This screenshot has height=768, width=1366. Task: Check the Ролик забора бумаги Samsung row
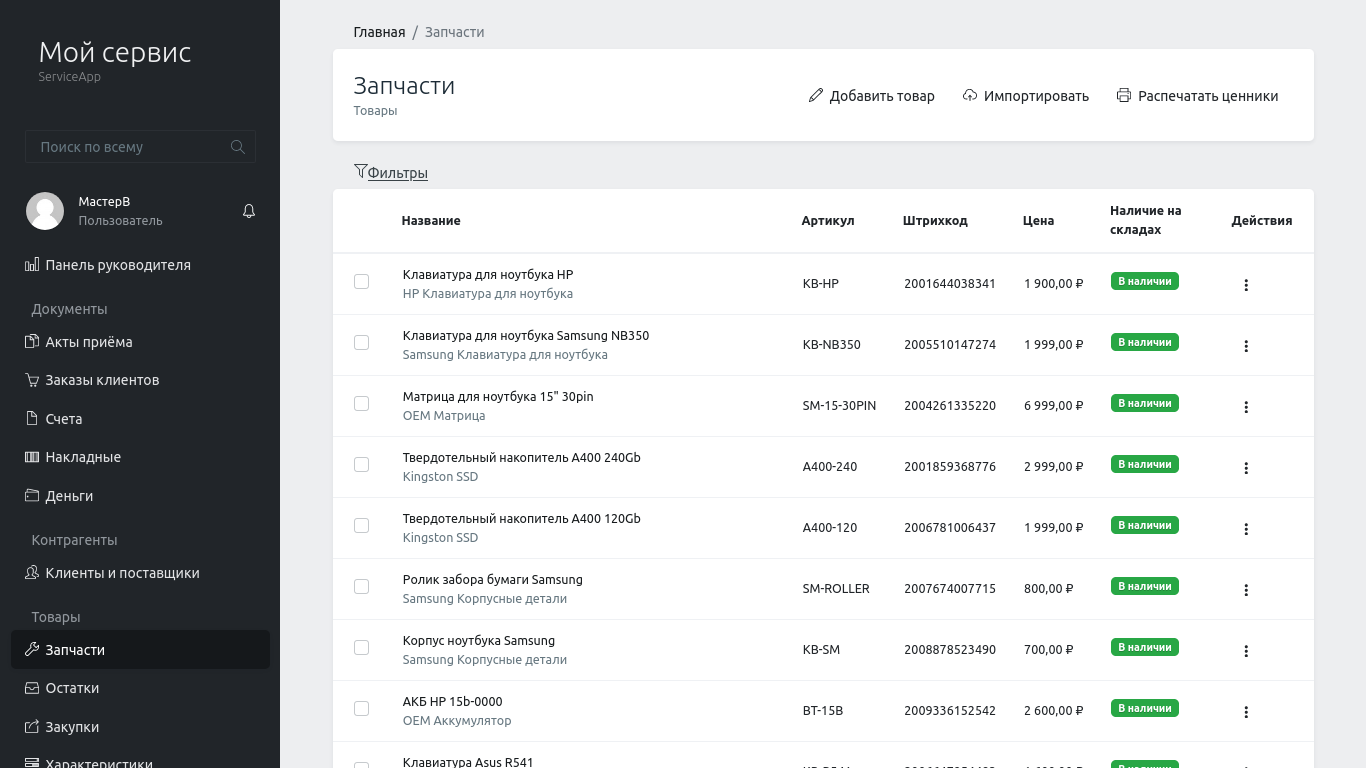click(x=362, y=587)
